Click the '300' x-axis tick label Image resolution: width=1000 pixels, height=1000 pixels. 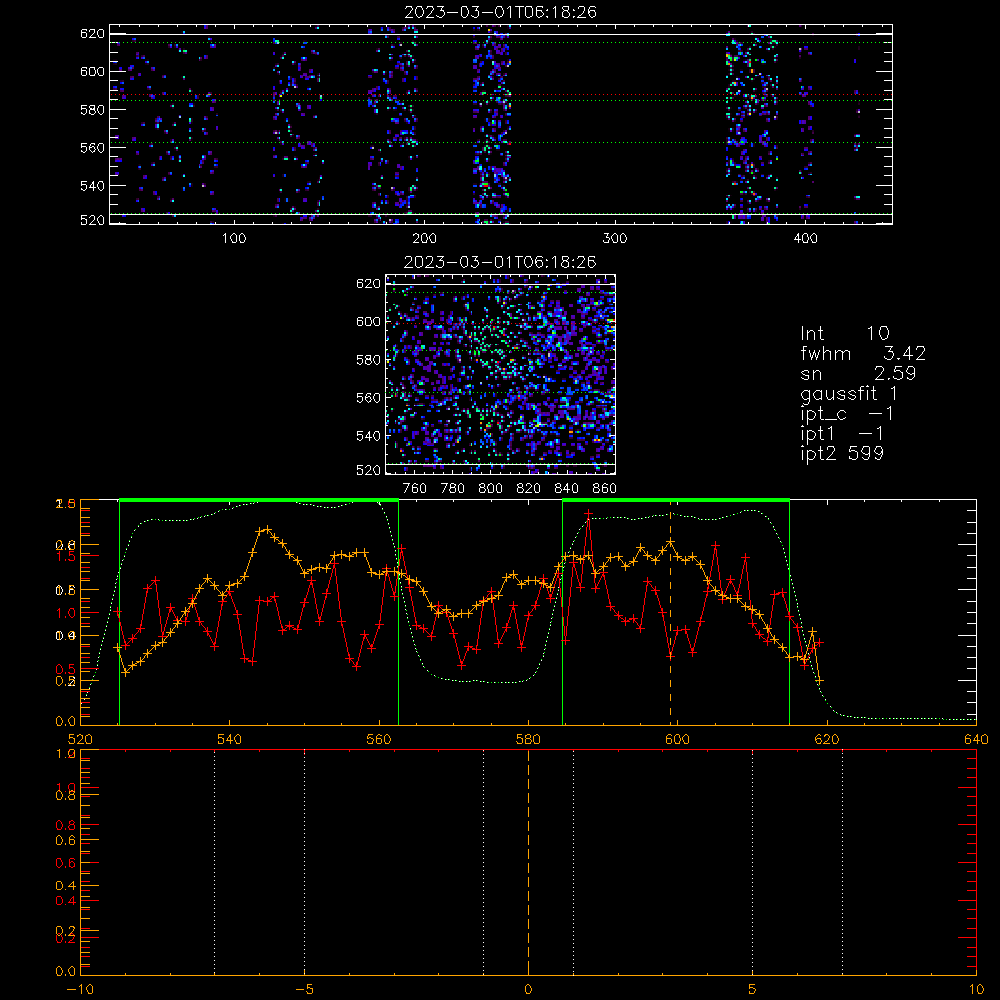pos(615,239)
